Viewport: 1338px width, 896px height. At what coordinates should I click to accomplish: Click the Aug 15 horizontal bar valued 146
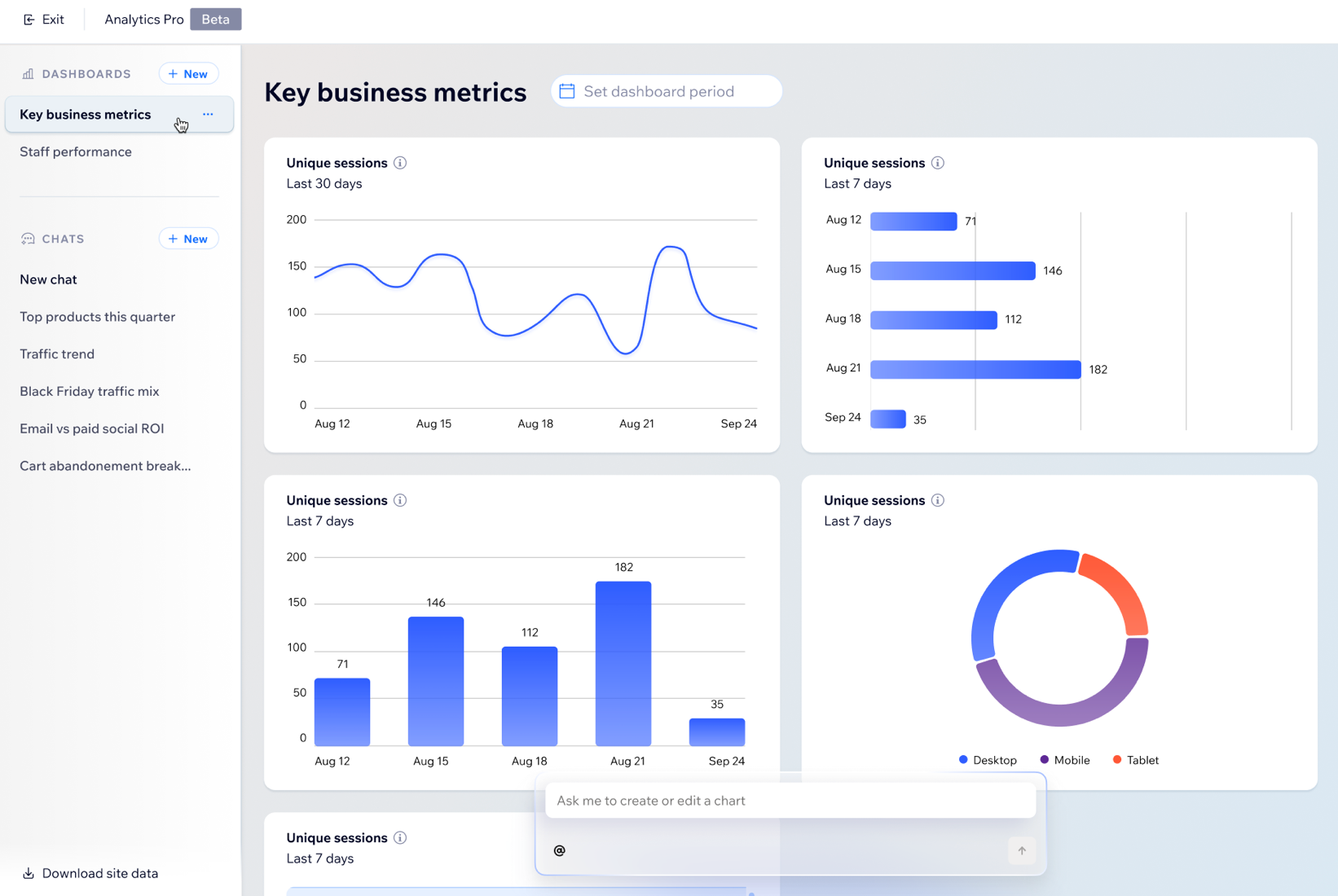953,270
